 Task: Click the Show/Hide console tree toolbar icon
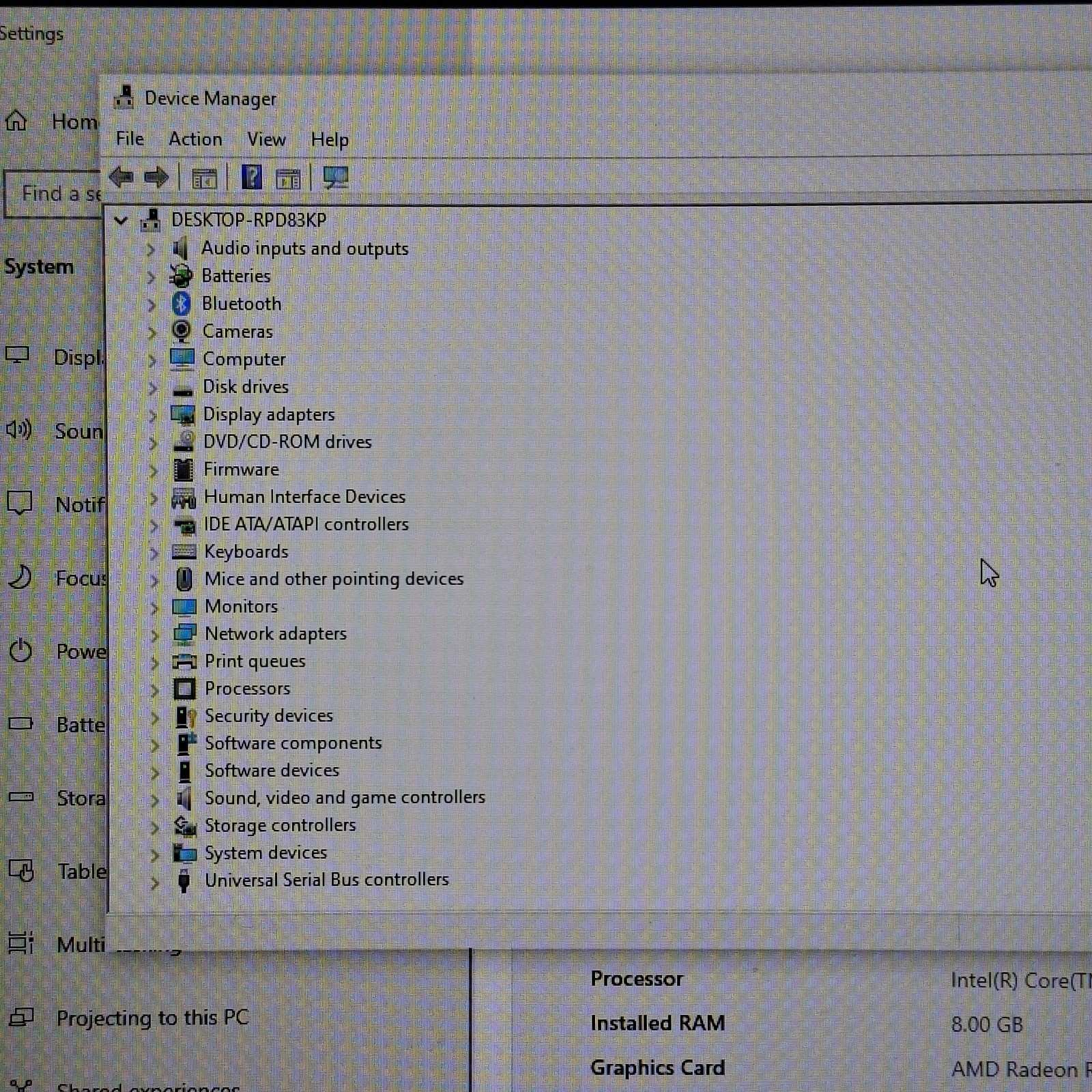click(204, 179)
